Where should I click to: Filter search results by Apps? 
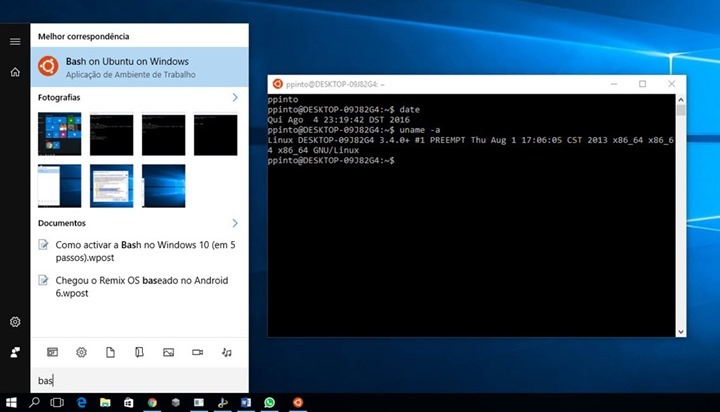tap(52, 352)
